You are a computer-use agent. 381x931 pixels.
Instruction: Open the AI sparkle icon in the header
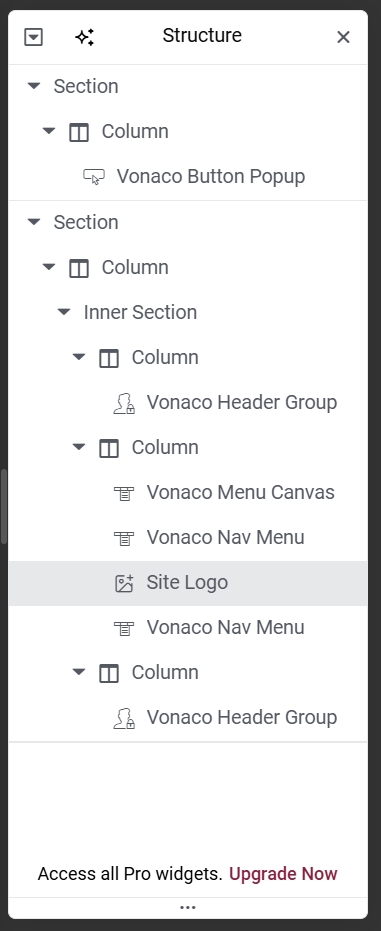[x=85, y=37]
